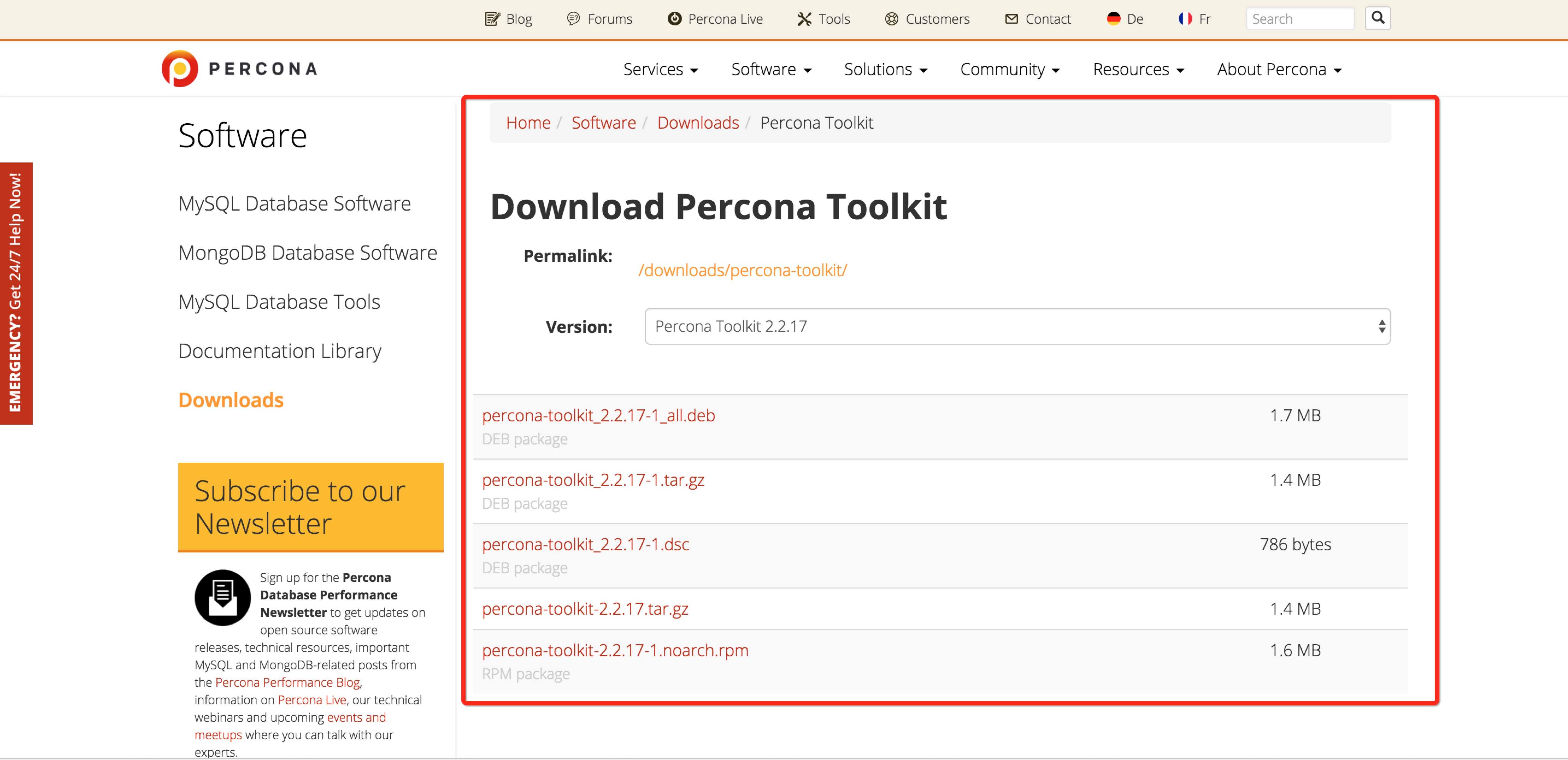The image size is (1568, 760).
Task: Click the 786 bytes size value
Action: [x=1295, y=545]
